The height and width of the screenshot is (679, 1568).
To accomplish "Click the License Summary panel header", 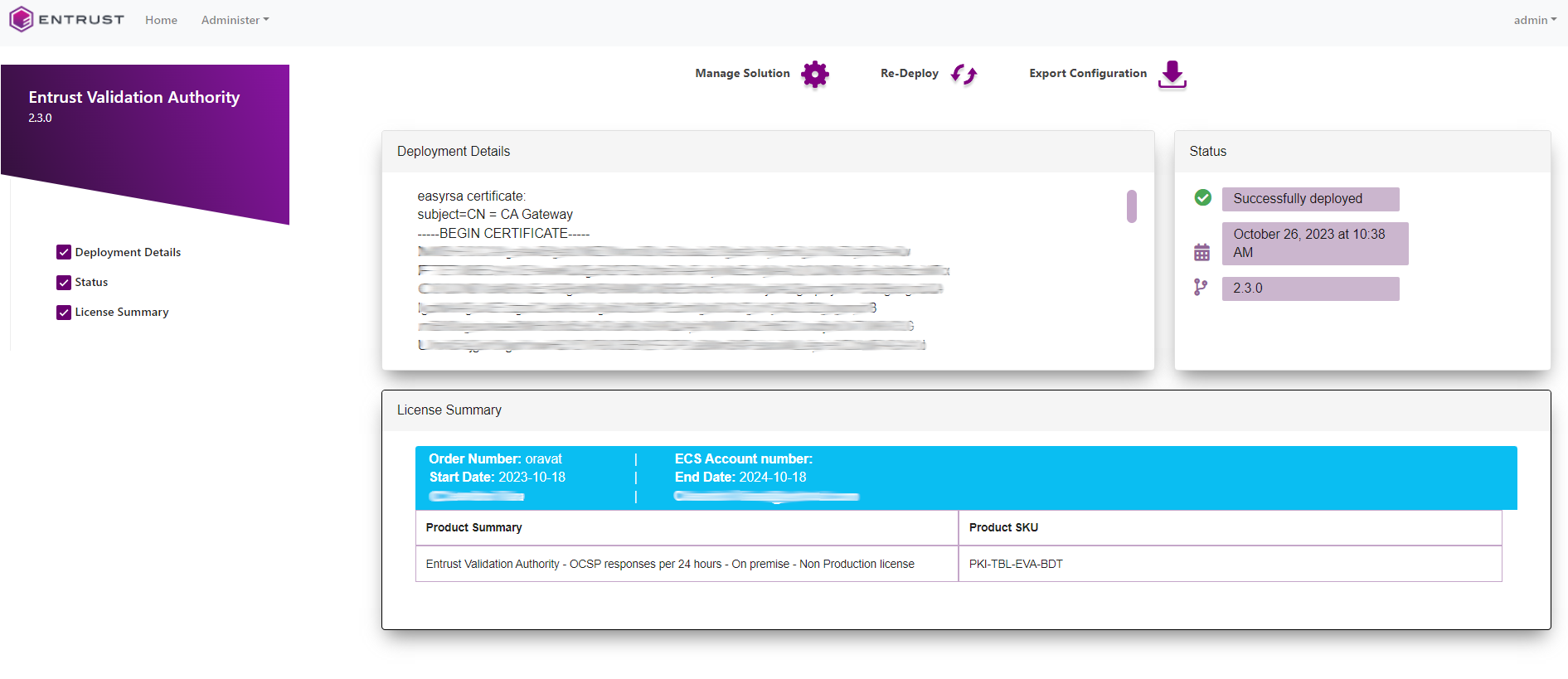I will 966,410.
